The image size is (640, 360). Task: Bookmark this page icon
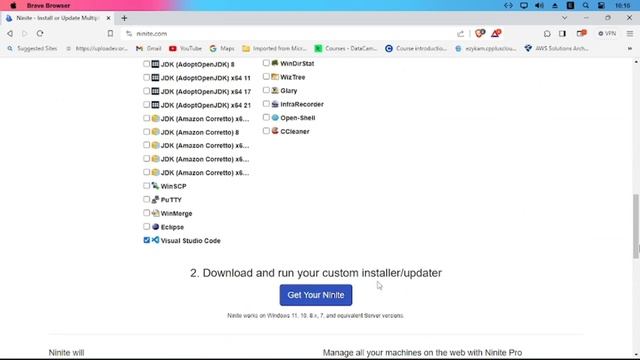(110, 33)
